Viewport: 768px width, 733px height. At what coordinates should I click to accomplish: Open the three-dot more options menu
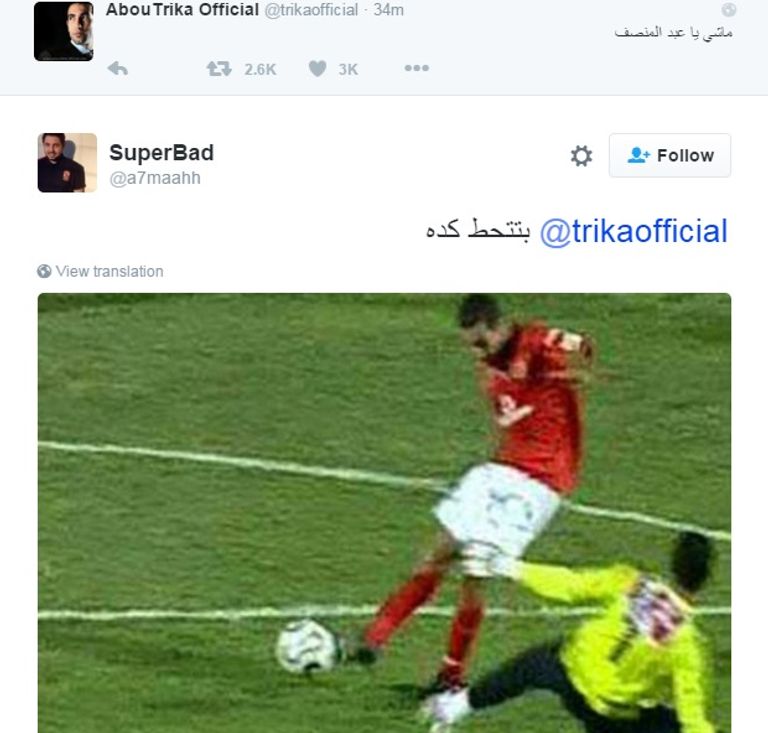click(x=416, y=68)
